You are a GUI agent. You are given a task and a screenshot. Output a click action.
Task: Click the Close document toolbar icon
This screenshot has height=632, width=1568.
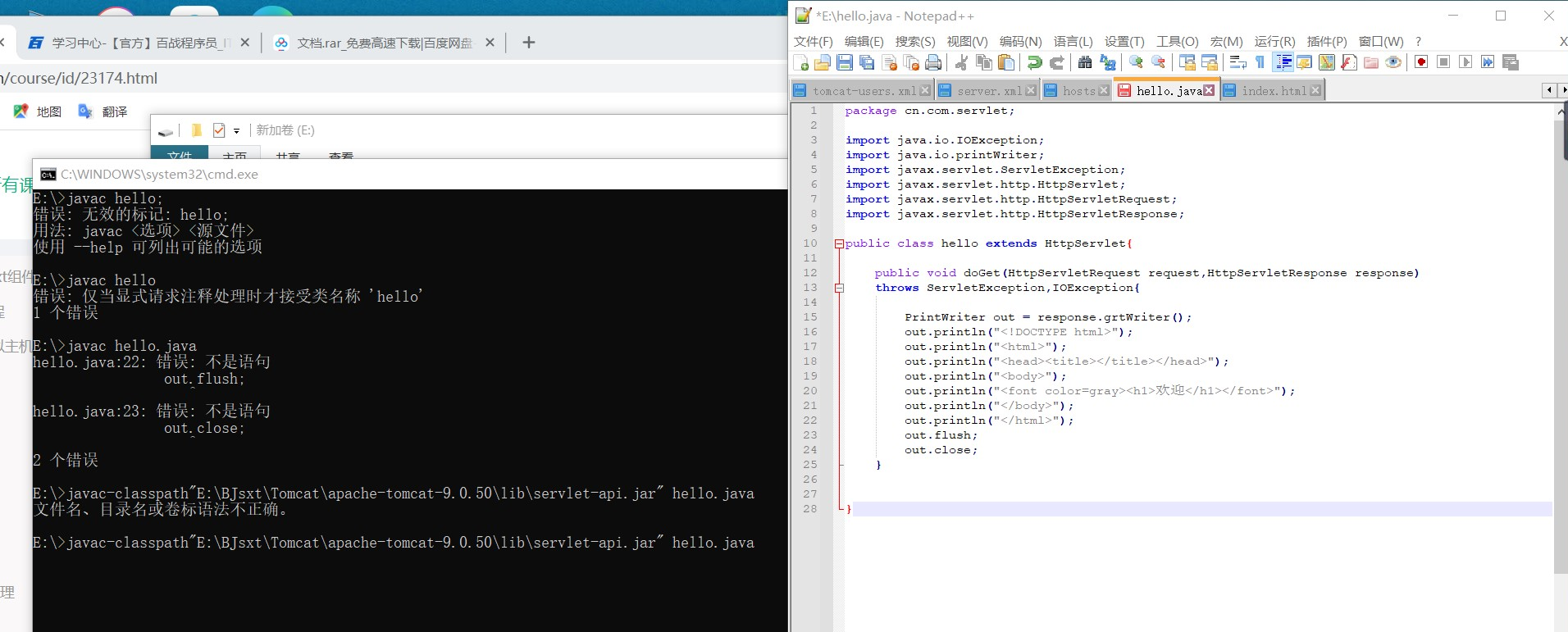[x=889, y=62]
